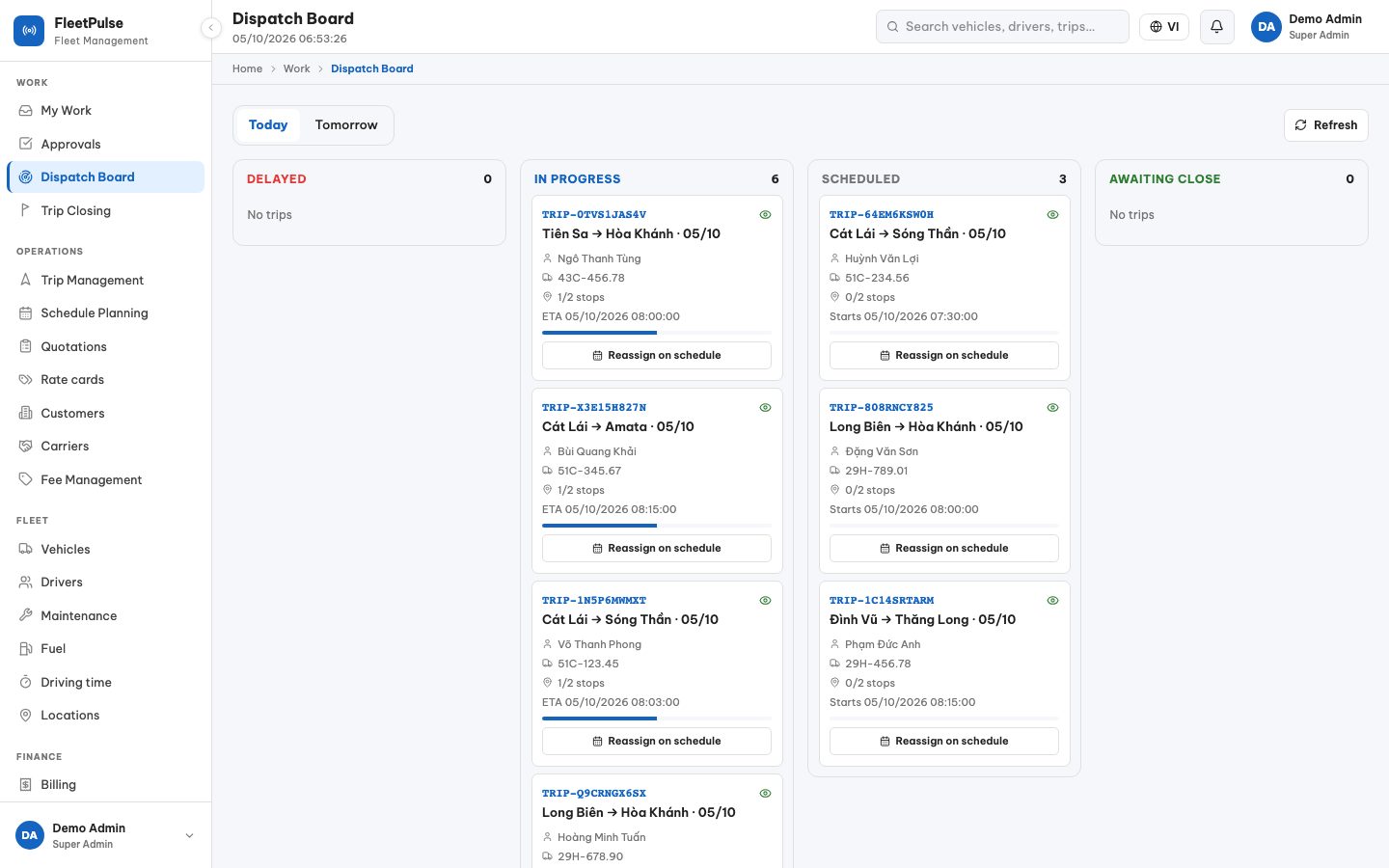Screen dimensions: 1389x868
Task: Click the Quotations clipboard icon
Action: click(26, 346)
